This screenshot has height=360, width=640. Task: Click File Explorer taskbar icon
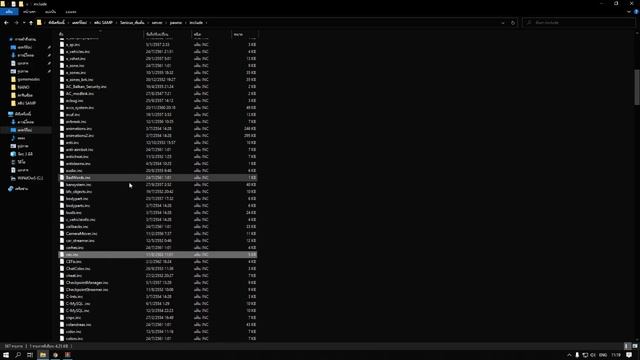coord(43,355)
